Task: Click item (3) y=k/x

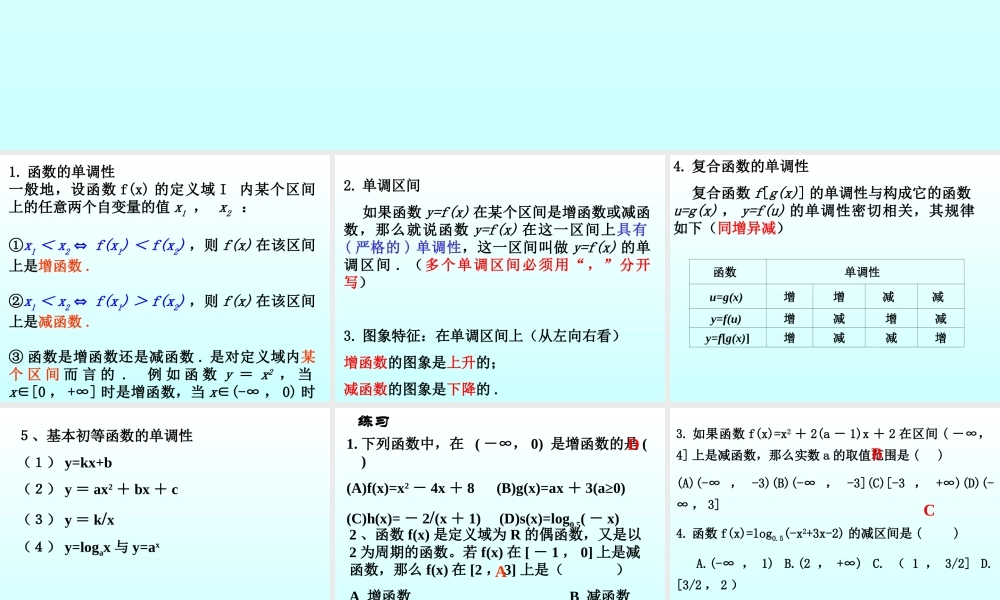Action: point(68,520)
